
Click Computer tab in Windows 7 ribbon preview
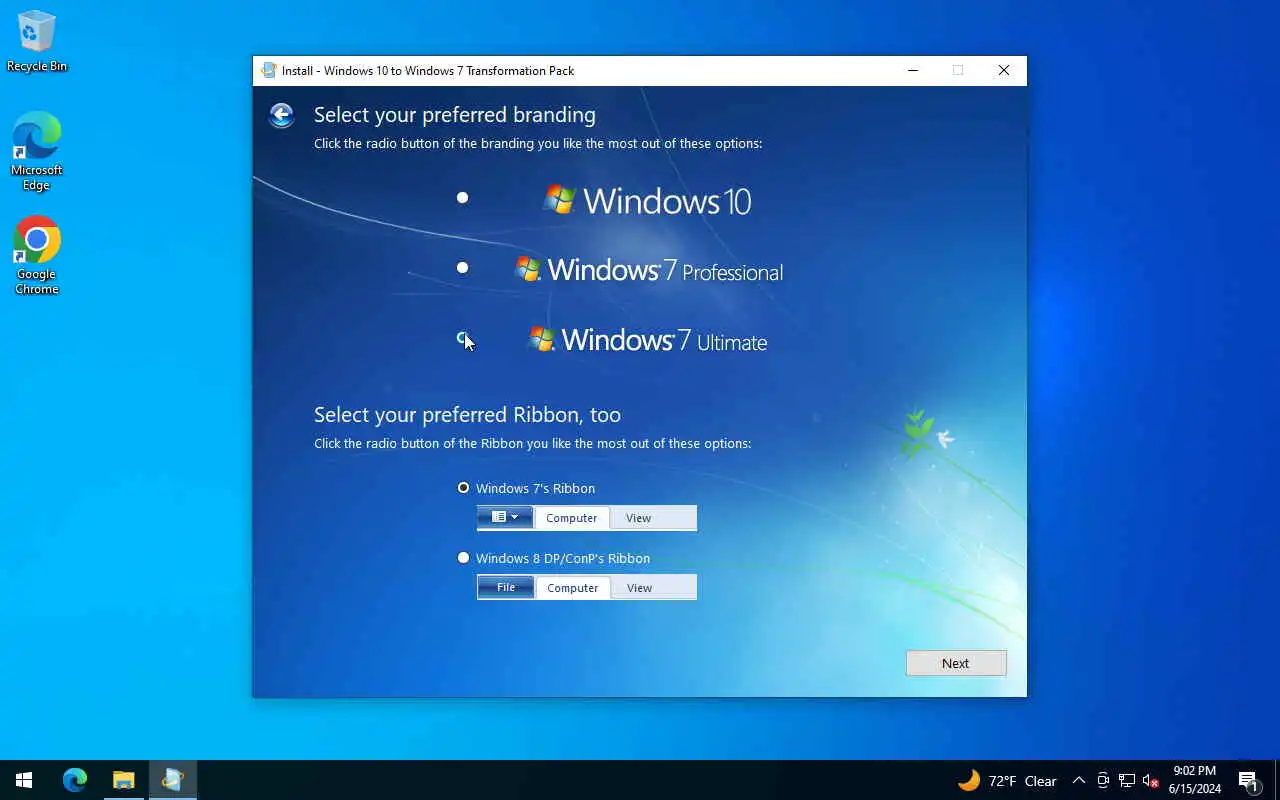tap(571, 518)
